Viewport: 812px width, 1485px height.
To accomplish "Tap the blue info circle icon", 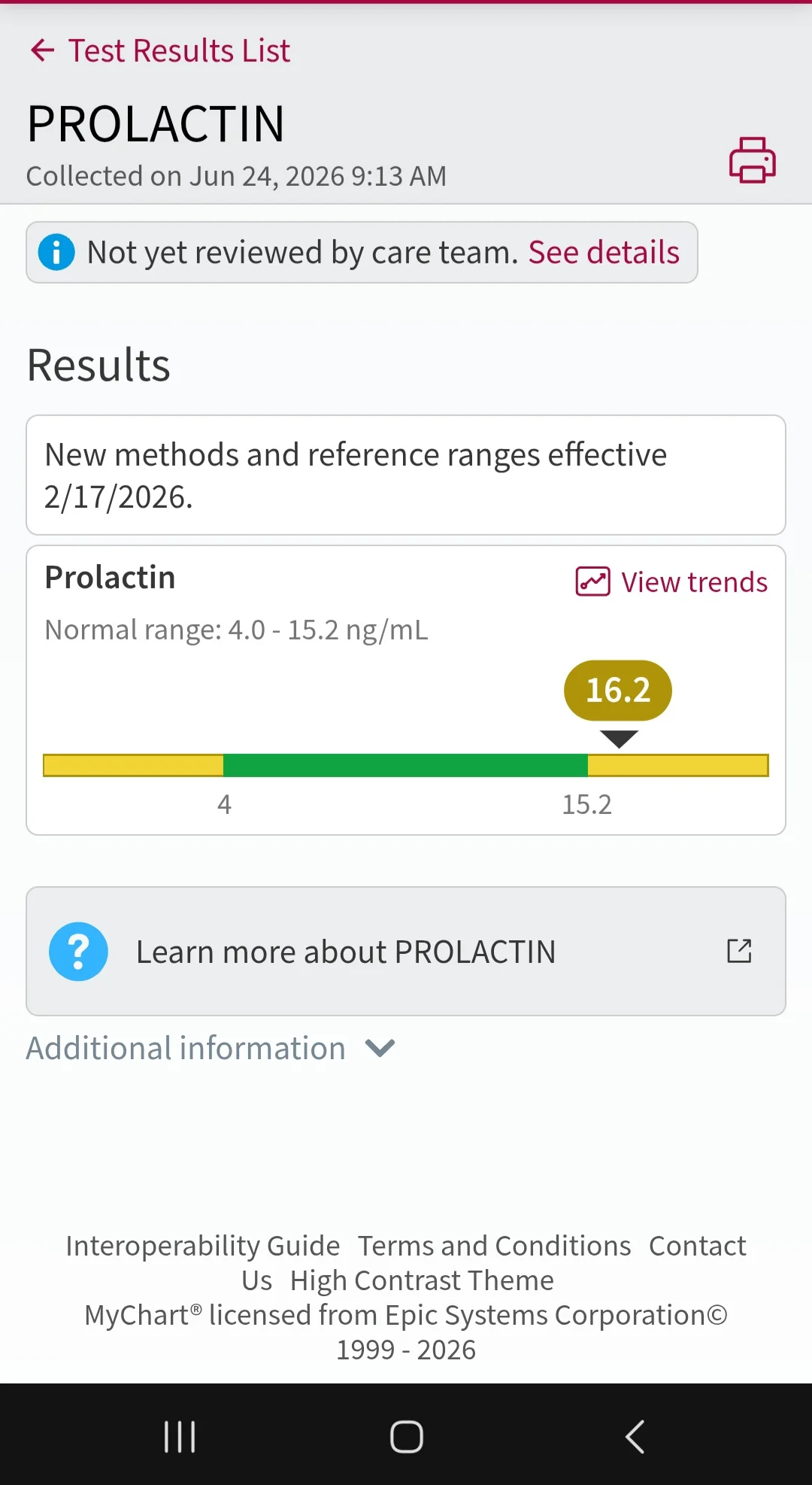I will 56,252.
